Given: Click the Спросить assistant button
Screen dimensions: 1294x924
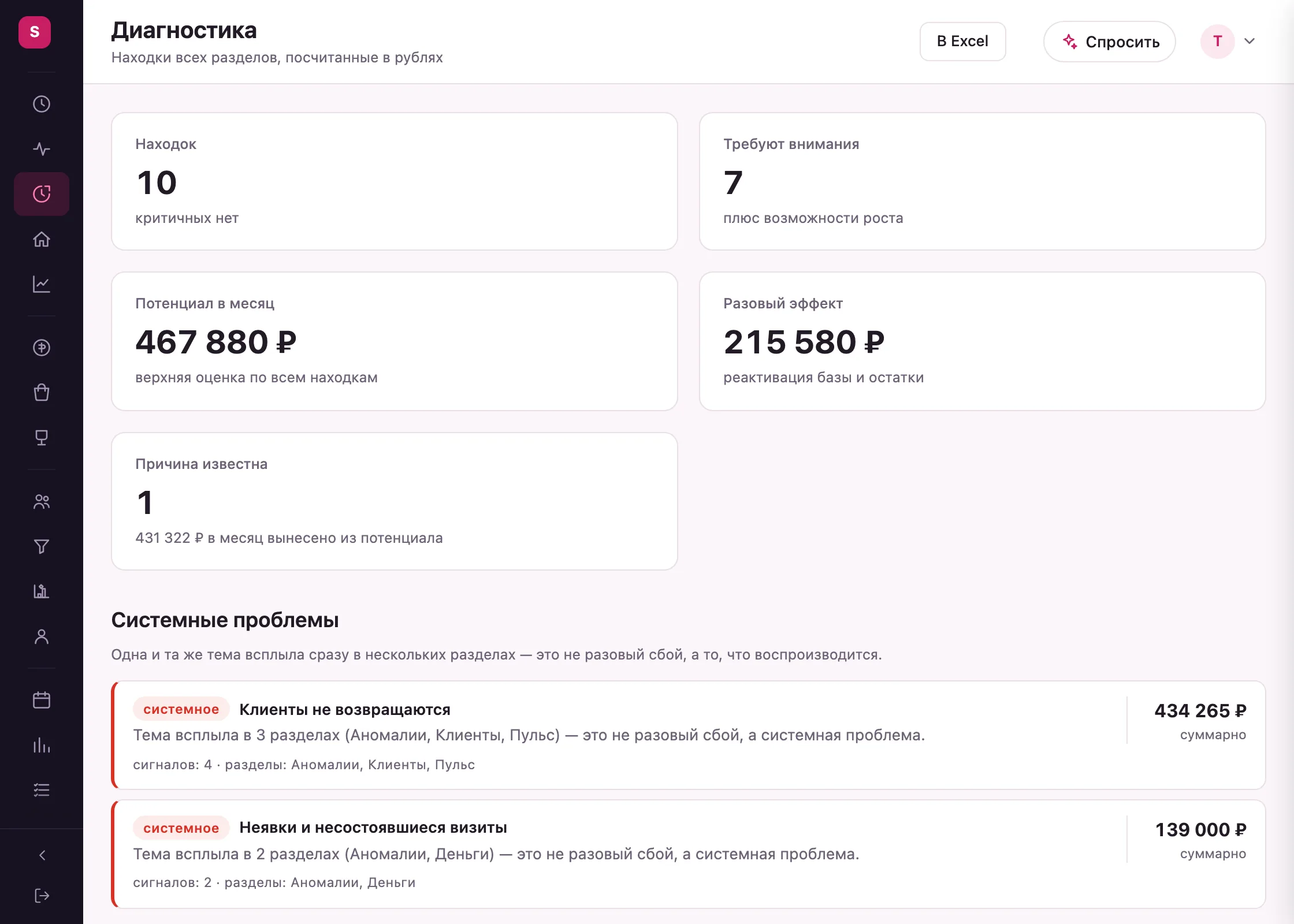Looking at the screenshot, I should point(1109,42).
